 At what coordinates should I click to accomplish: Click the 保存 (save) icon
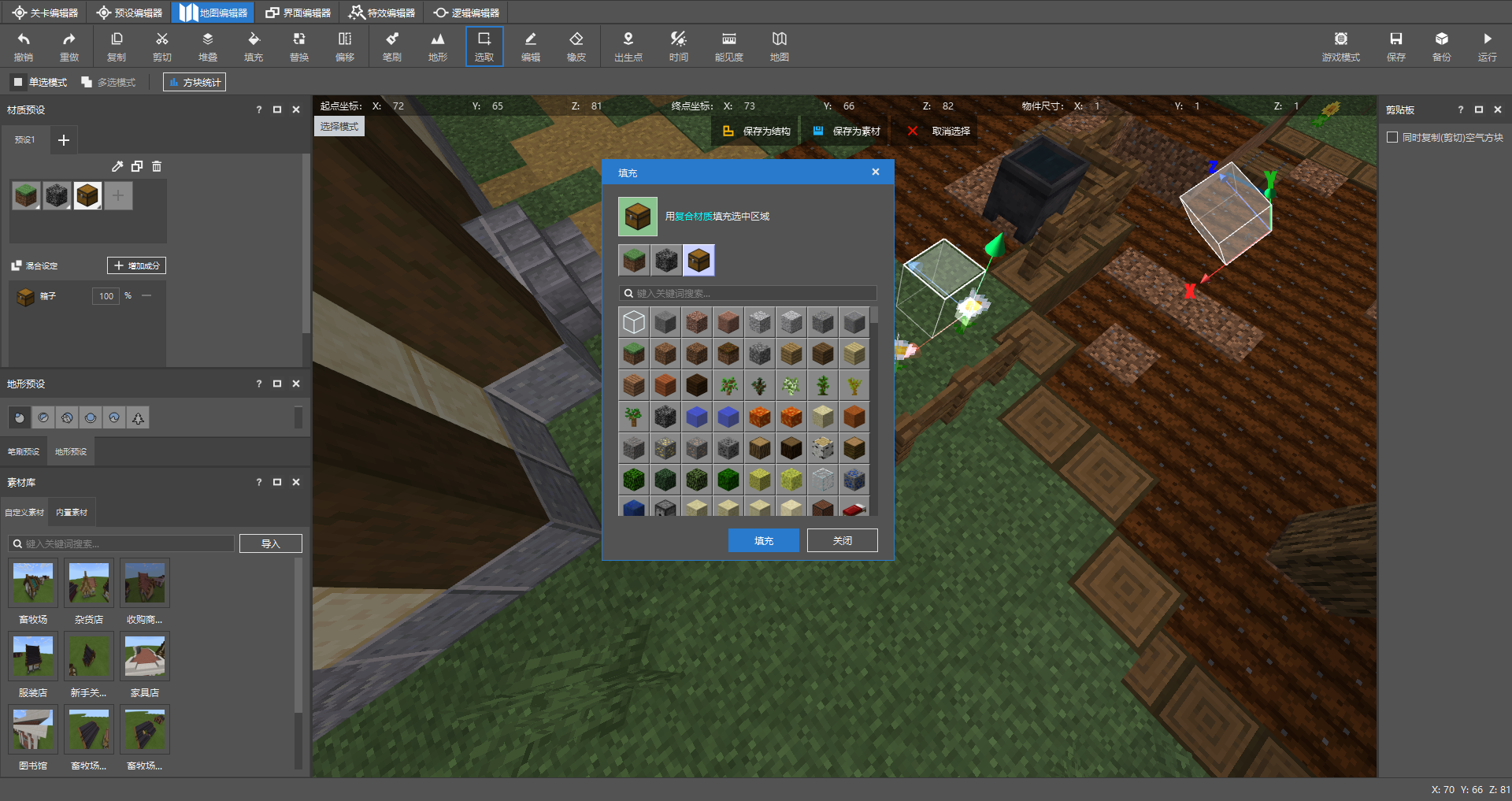click(x=1396, y=46)
